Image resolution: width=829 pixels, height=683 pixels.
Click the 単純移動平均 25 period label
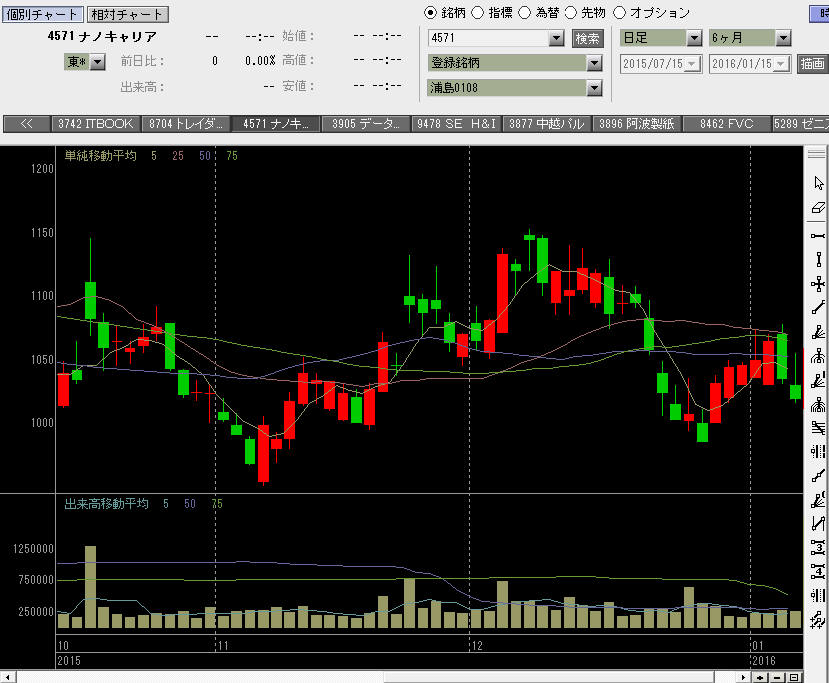pos(178,155)
